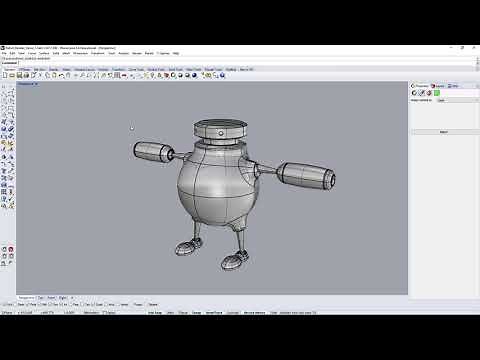
Task: Click the 4 Viewports layout icon
Action: (117, 76)
